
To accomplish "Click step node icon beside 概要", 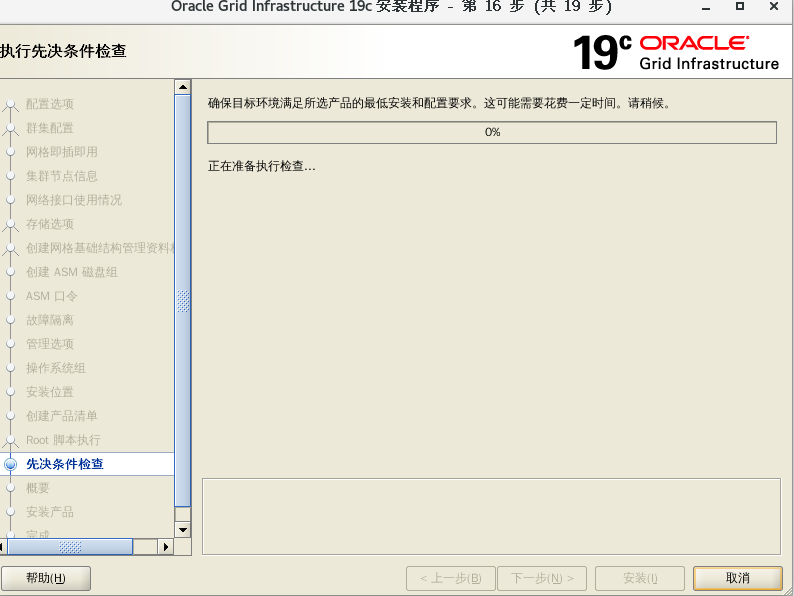I will [x=11, y=488].
